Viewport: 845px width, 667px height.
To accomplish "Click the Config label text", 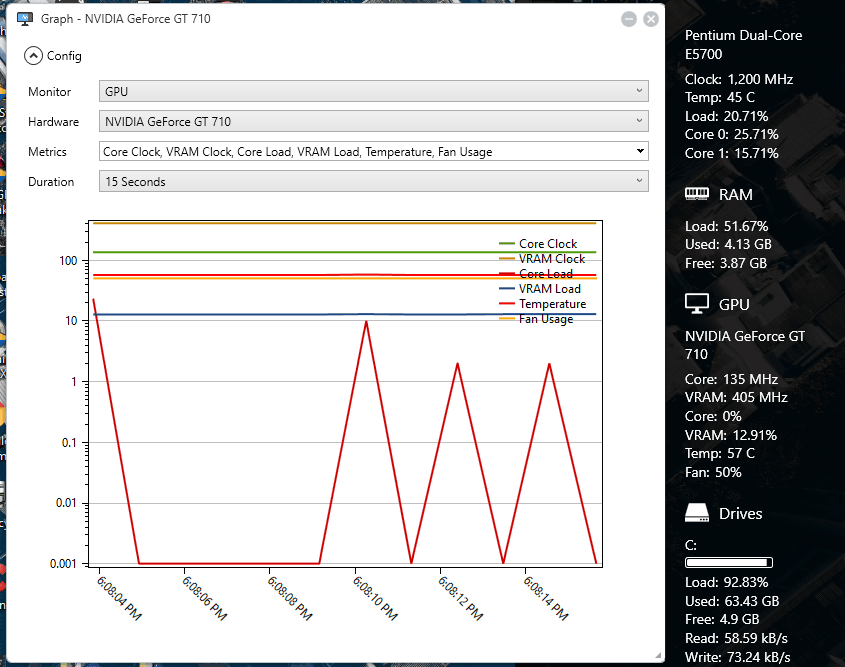I will (x=64, y=55).
